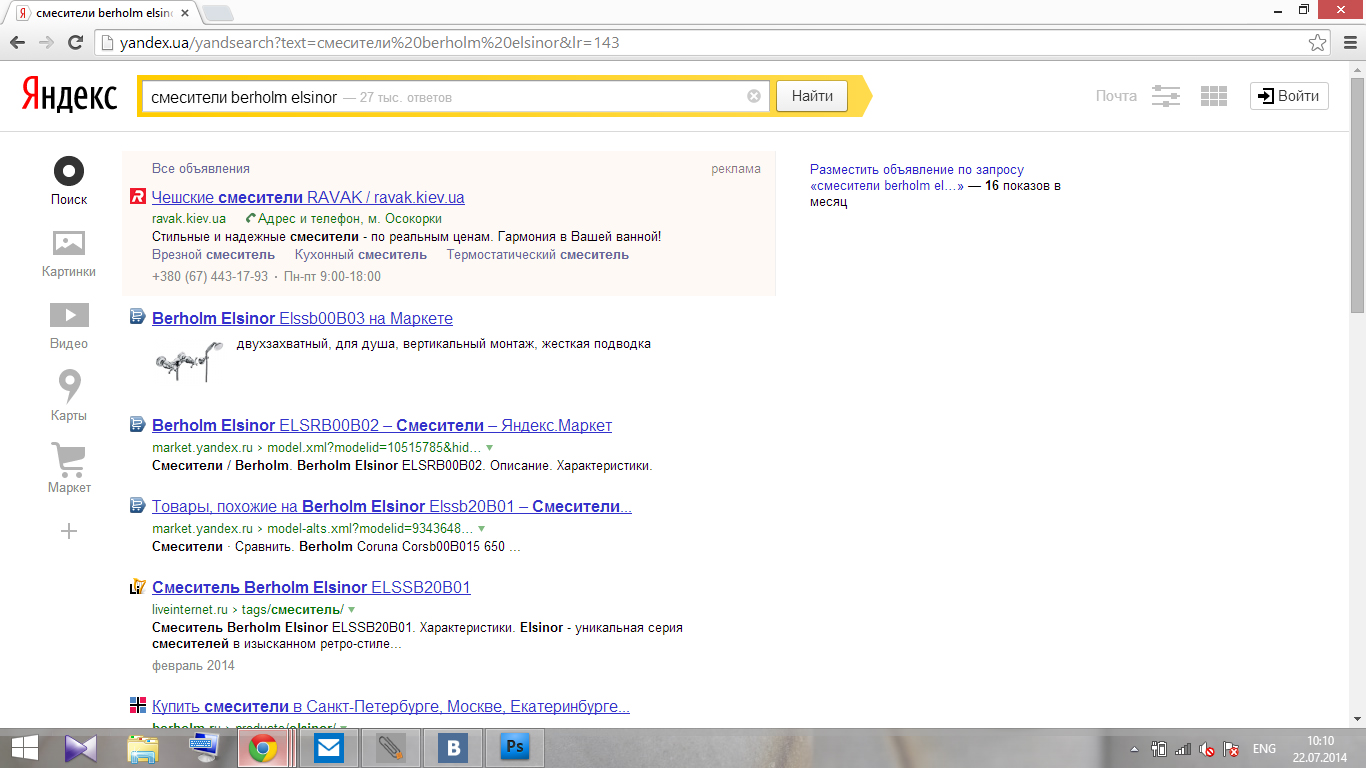The image size is (1366, 768).
Task: Select the смесители berholm elsinor browser tab
Action: 102,14
